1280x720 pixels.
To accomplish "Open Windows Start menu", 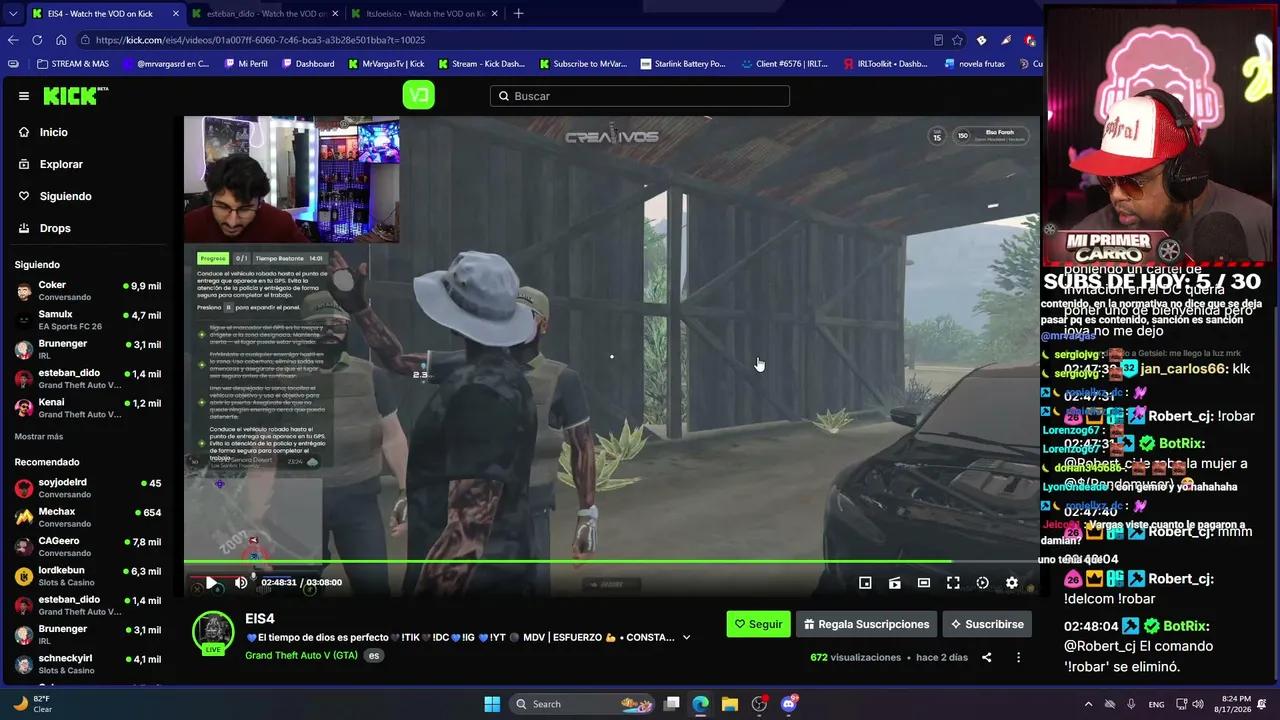I will coord(492,704).
